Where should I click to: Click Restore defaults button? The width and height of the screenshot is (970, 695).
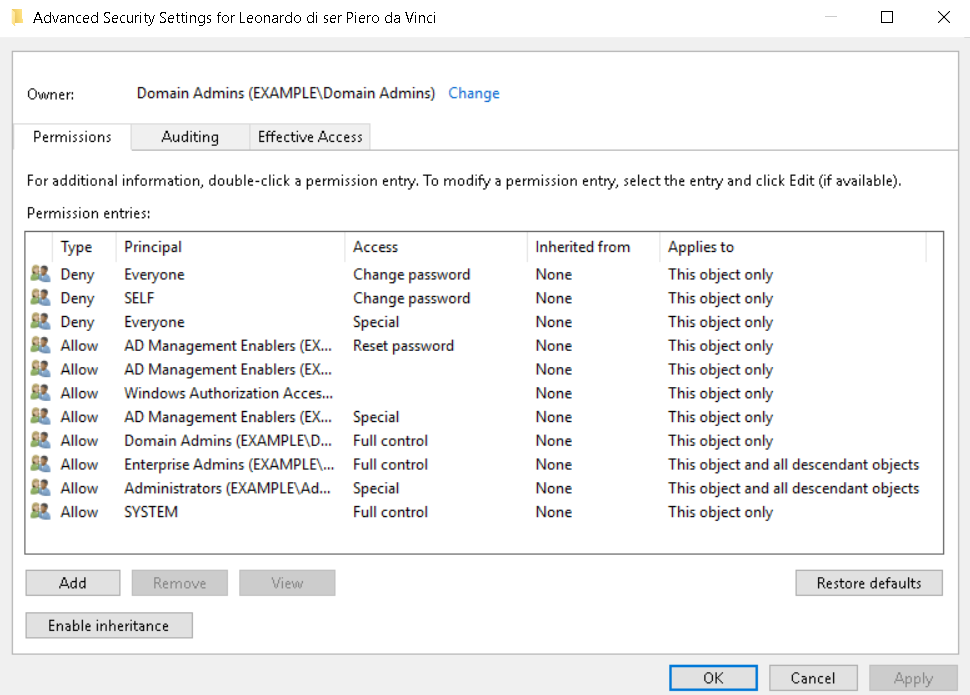[x=868, y=583]
